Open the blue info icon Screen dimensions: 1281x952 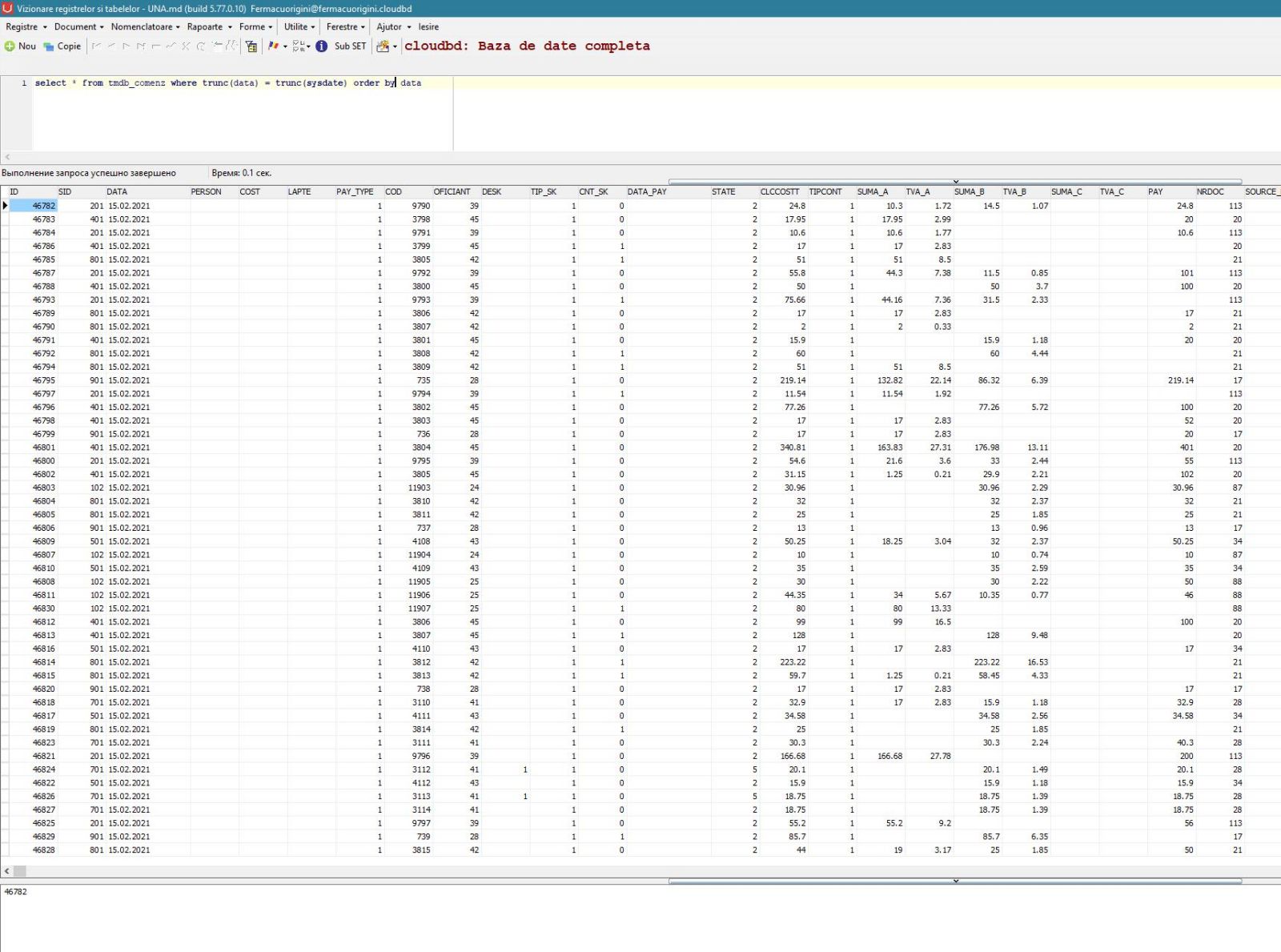click(321, 46)
